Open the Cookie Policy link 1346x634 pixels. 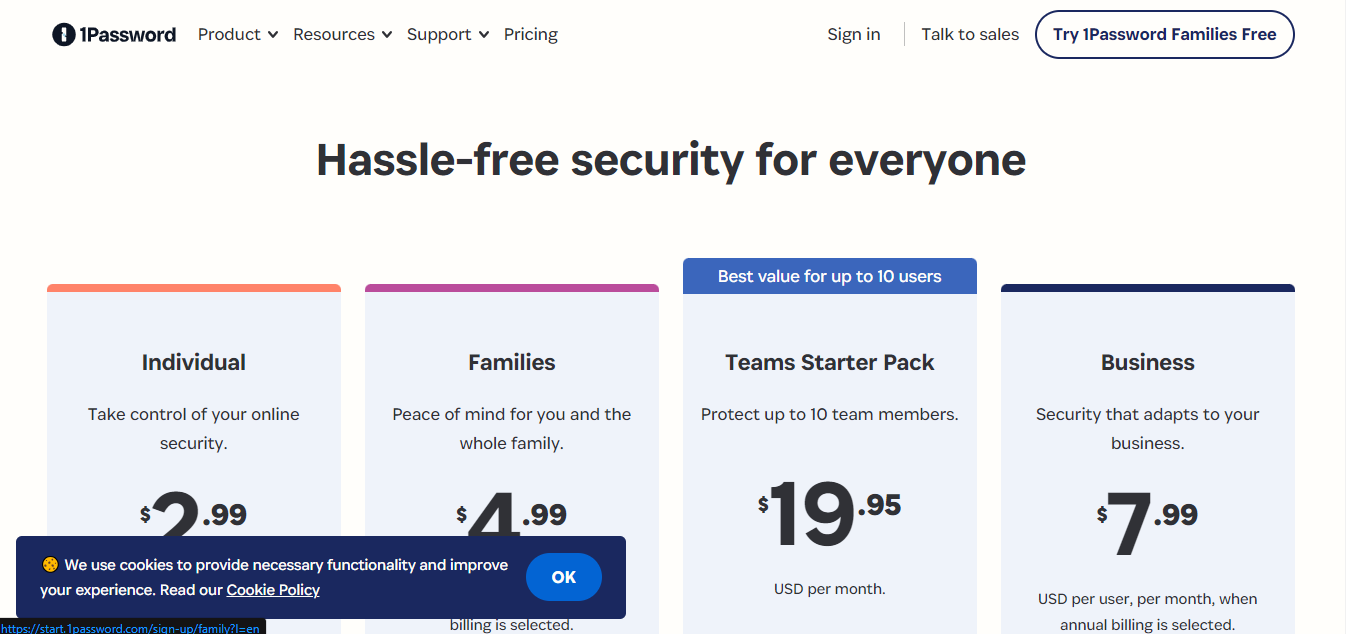[x=273, y=590]
